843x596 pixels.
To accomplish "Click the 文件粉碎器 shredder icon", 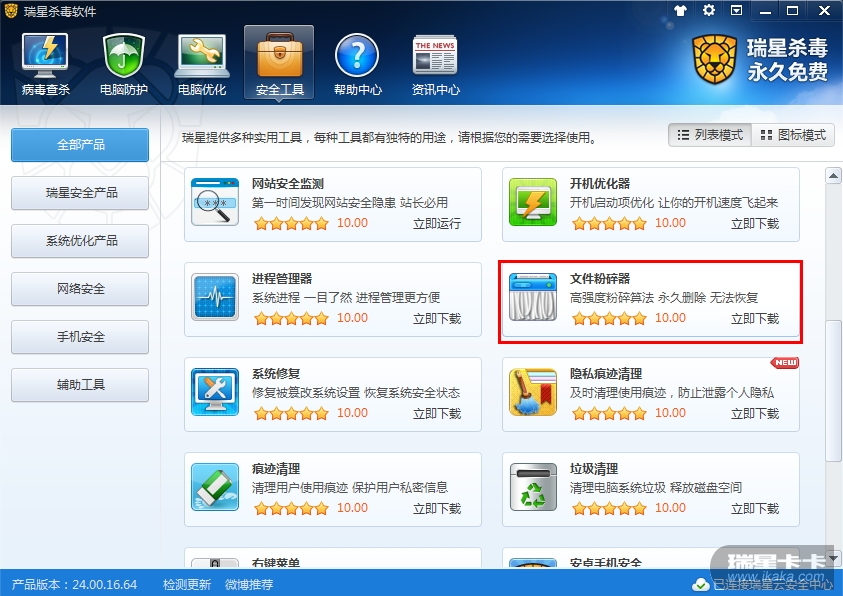I will pos(533,297).
